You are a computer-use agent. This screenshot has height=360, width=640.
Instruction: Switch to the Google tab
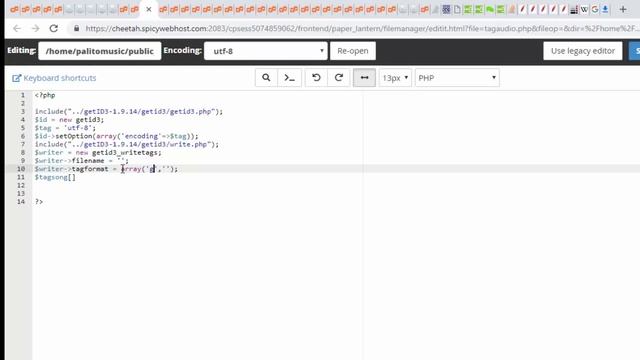(595, 9)
